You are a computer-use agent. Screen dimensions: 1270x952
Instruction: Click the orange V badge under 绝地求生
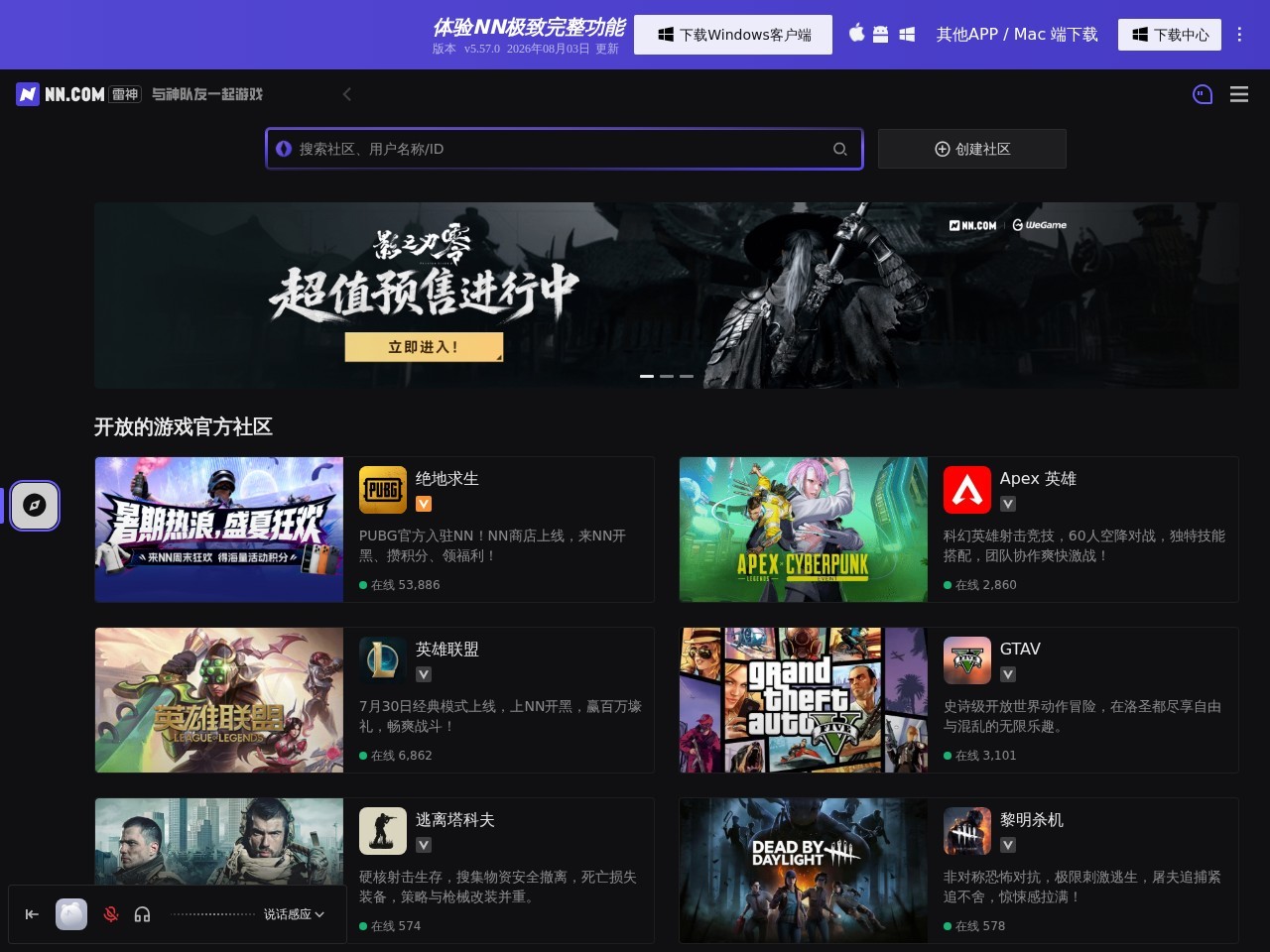pyautogui.click(x=424, y=504)
